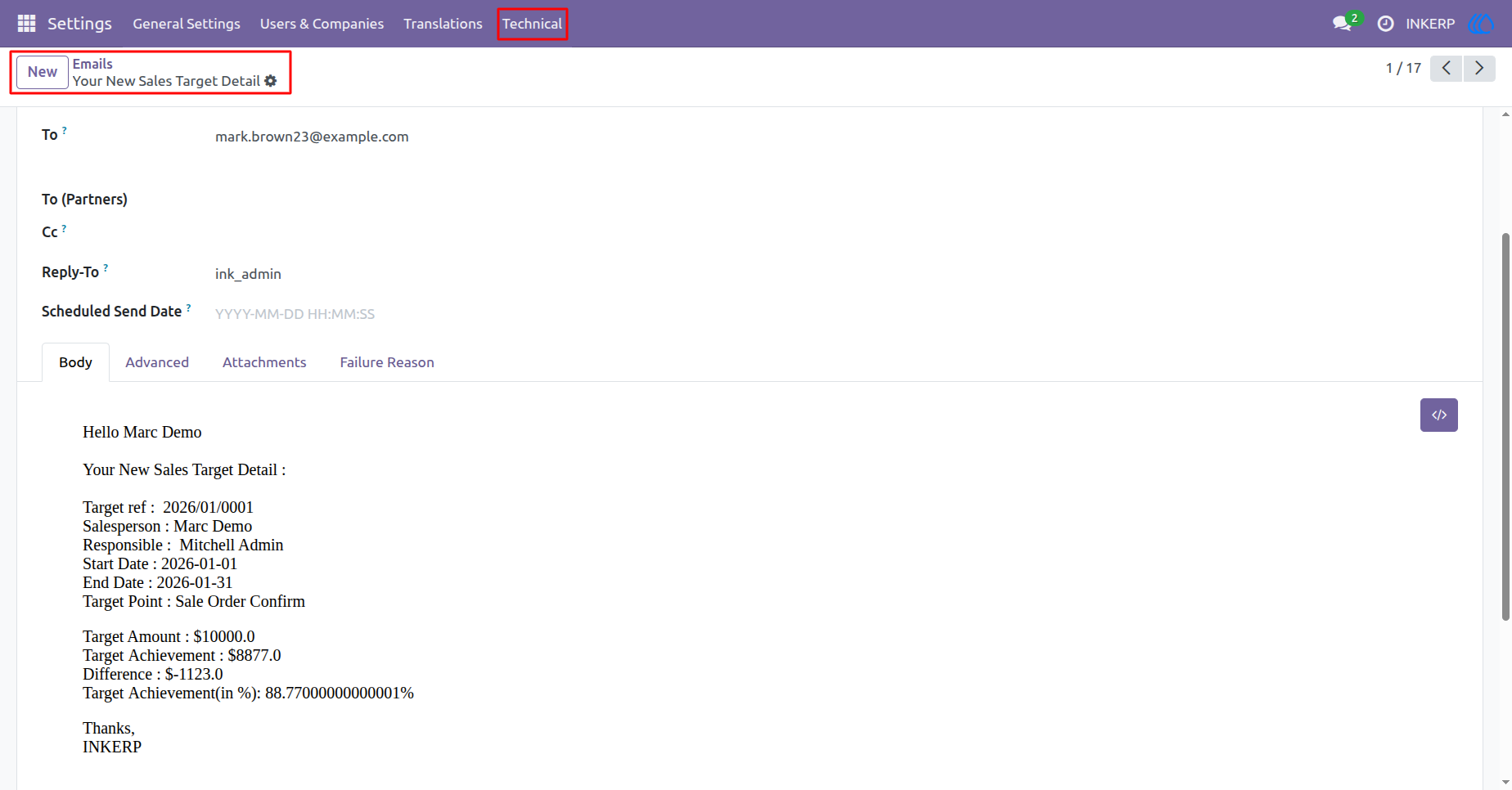Open the Users & Companies menu

pos(322,24)
